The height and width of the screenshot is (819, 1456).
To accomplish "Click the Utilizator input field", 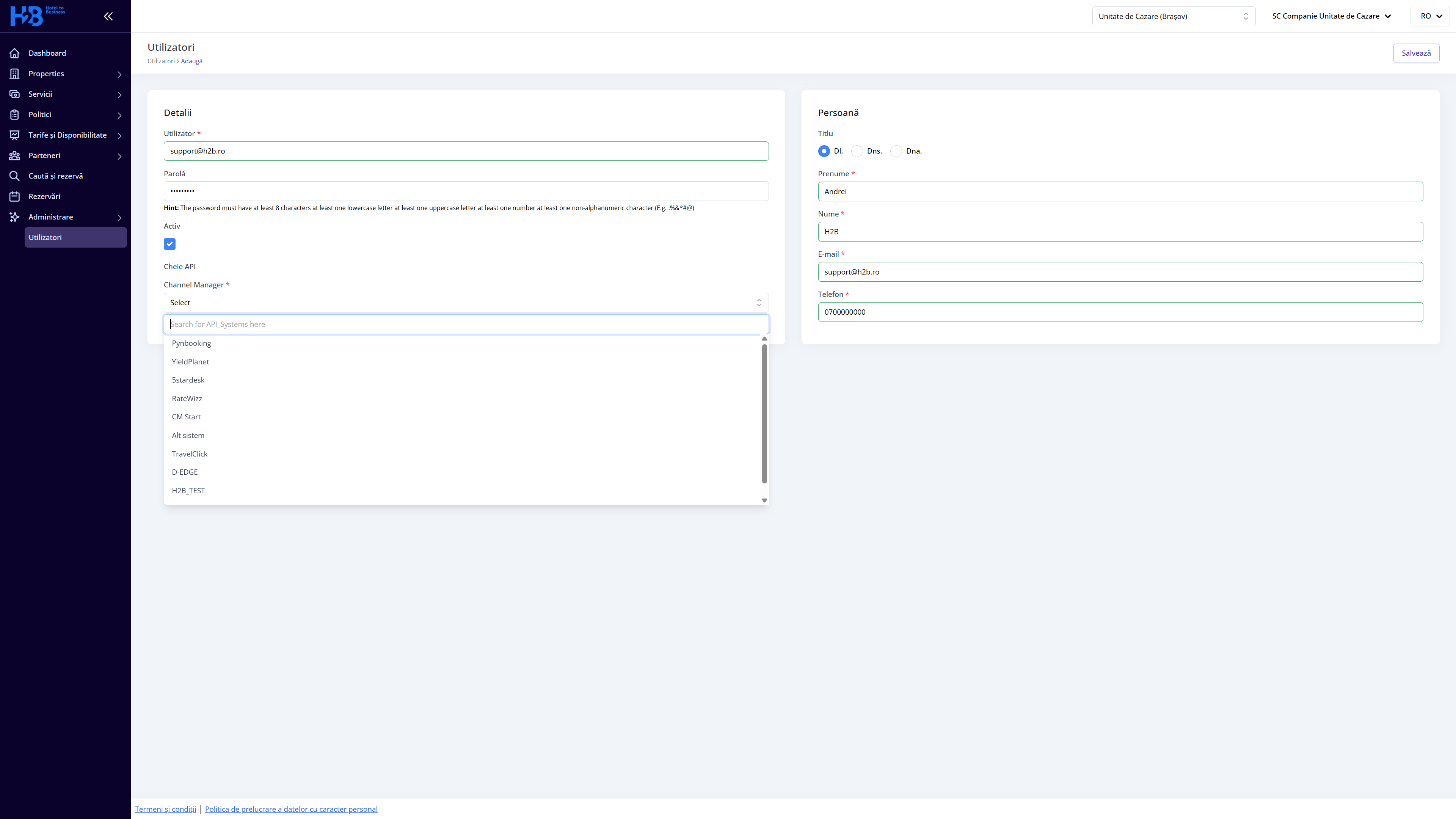I will [x=466, y=151].
